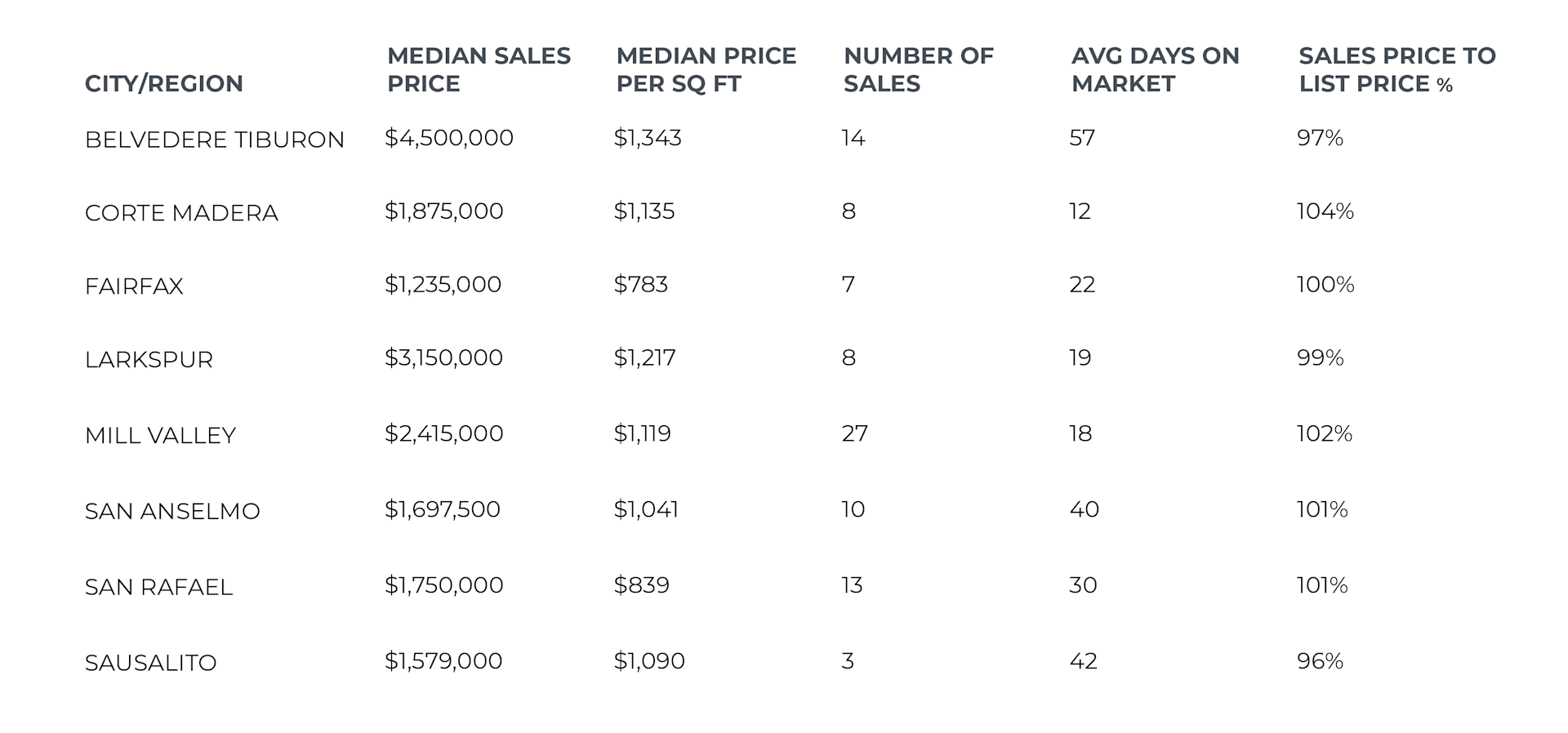This screenshot has height=733, width=1568.
Task: Select Mill Valley's 27 sales count
Action: (854, 433)
